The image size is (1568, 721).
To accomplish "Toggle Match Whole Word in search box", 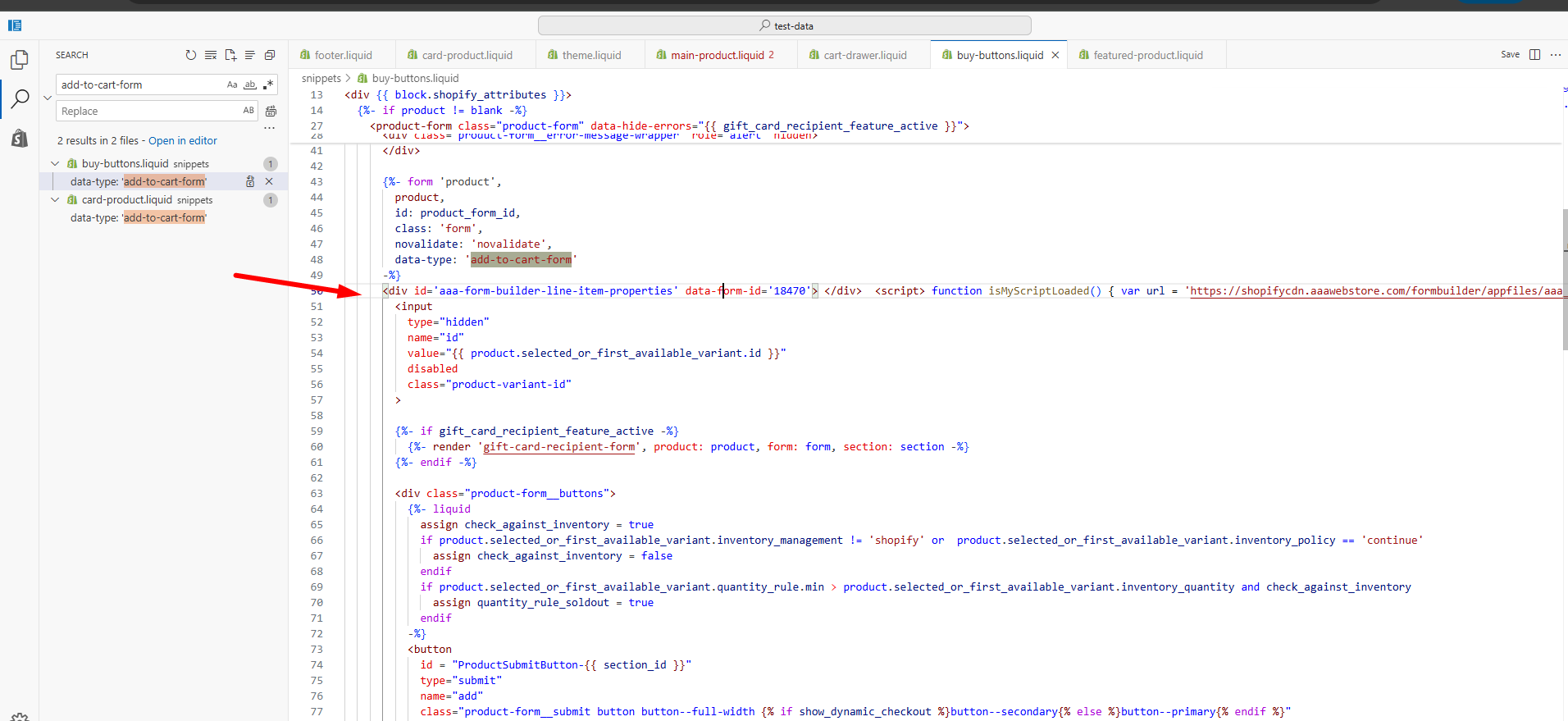I will point(250,84).
